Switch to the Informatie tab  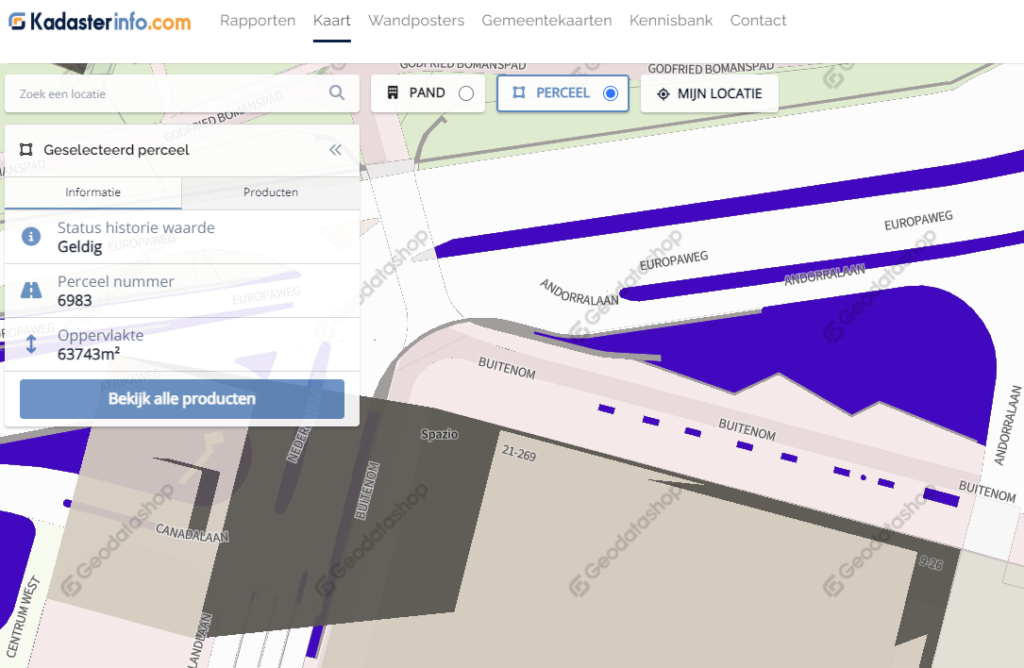pos(93,192)
